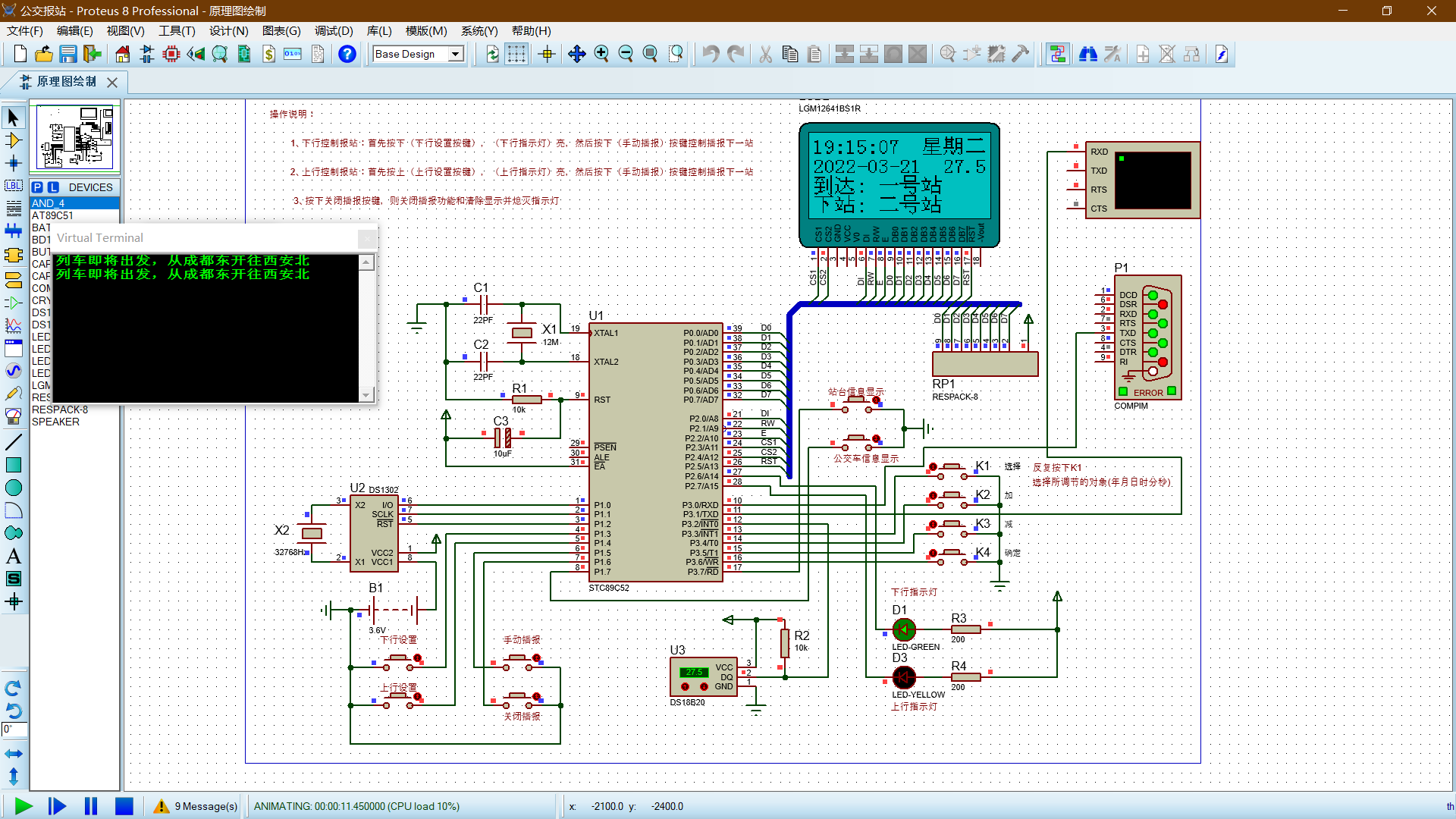Toggle the wire autorouter icon
1456x819 pixels.
pyautogui.click(x=1058, y=54)
